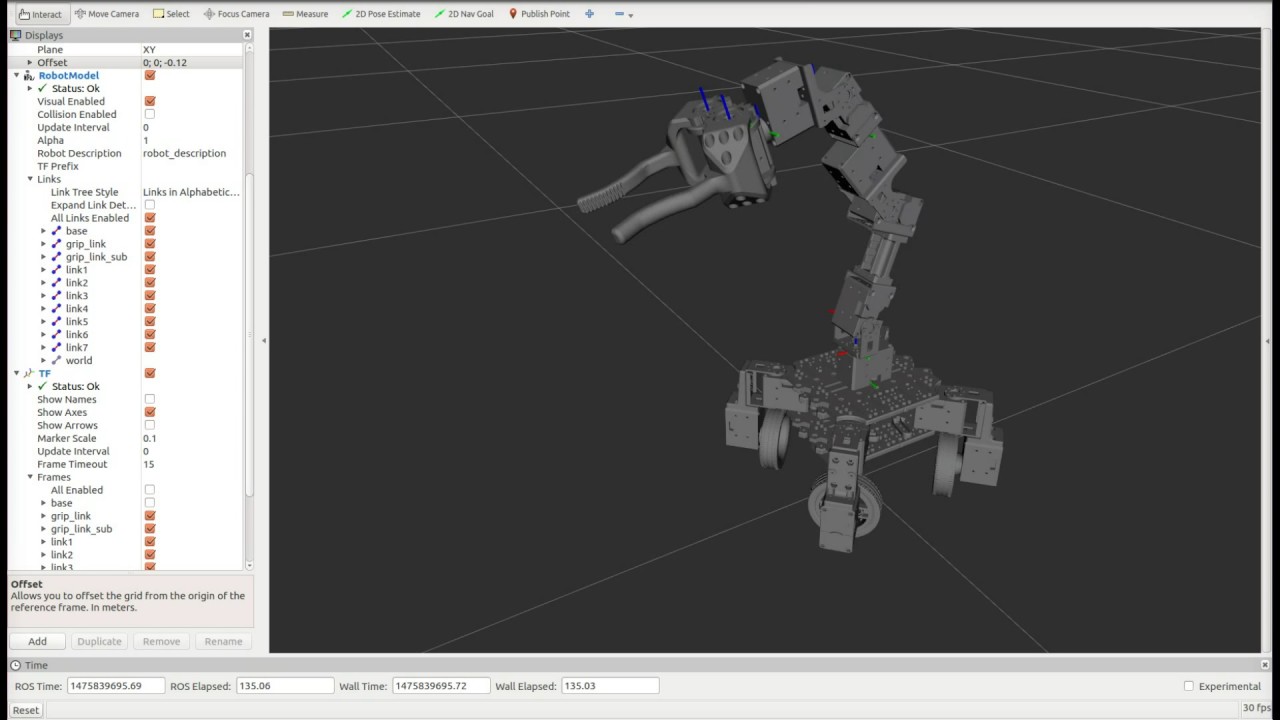Click the grip_link_sub link icon
The height and width of the screenshot is (720, 1280).
point(56,257)
